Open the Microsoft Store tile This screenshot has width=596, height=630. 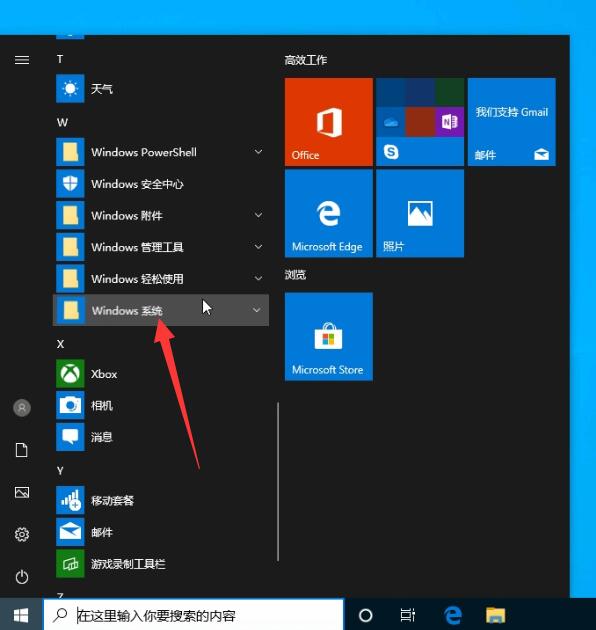tap(329, 336)
